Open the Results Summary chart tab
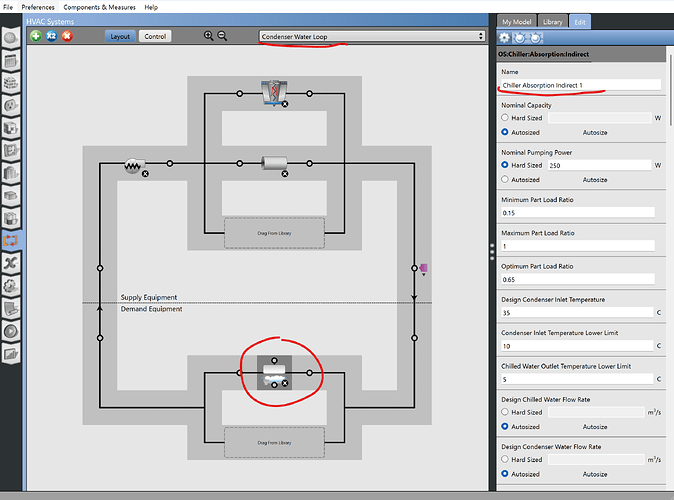The width and height of the screenshot is (674, 500). pyautogui.click(x=11, y=354)
